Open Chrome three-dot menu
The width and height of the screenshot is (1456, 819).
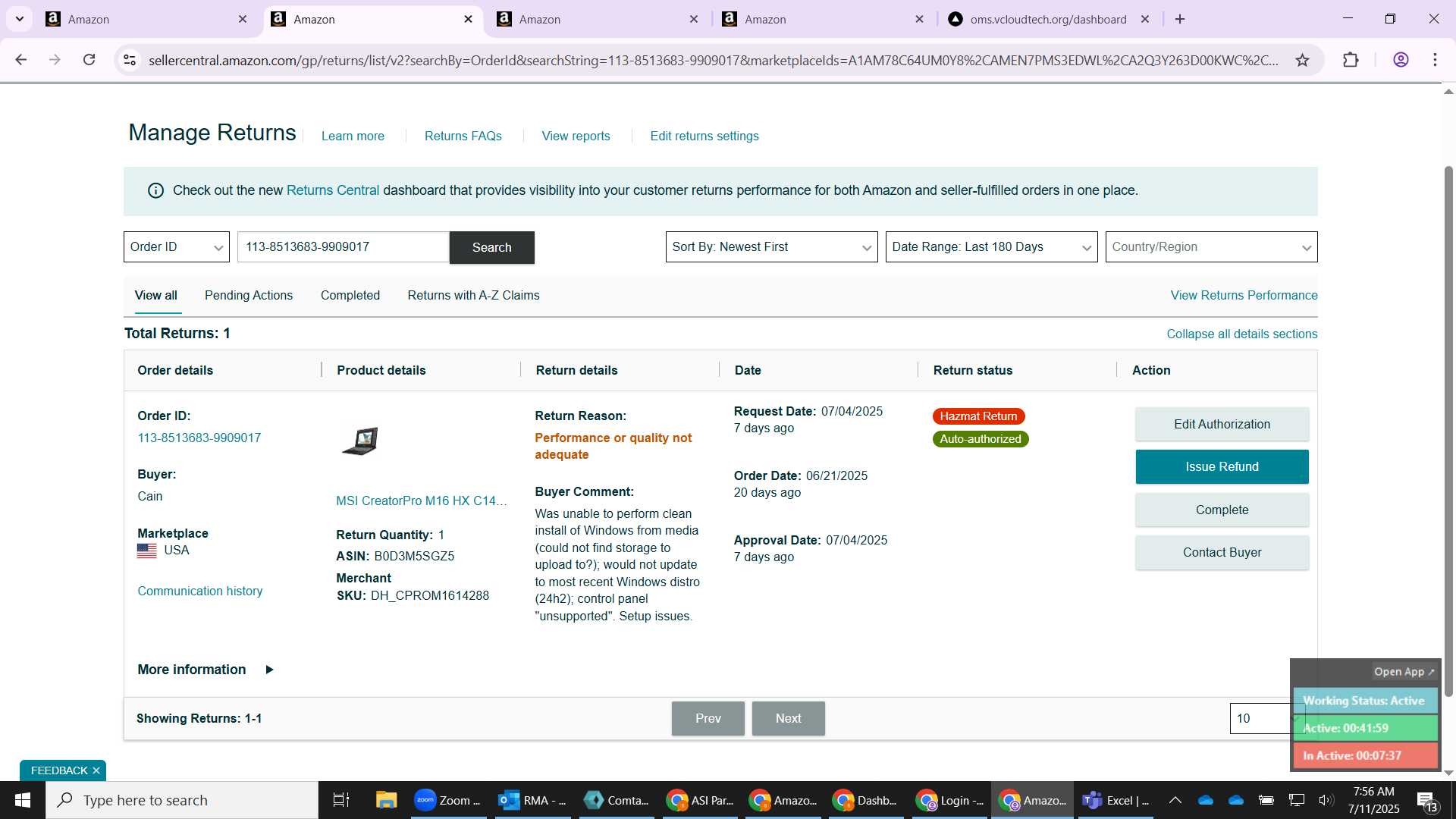(x=1435, y=60)
